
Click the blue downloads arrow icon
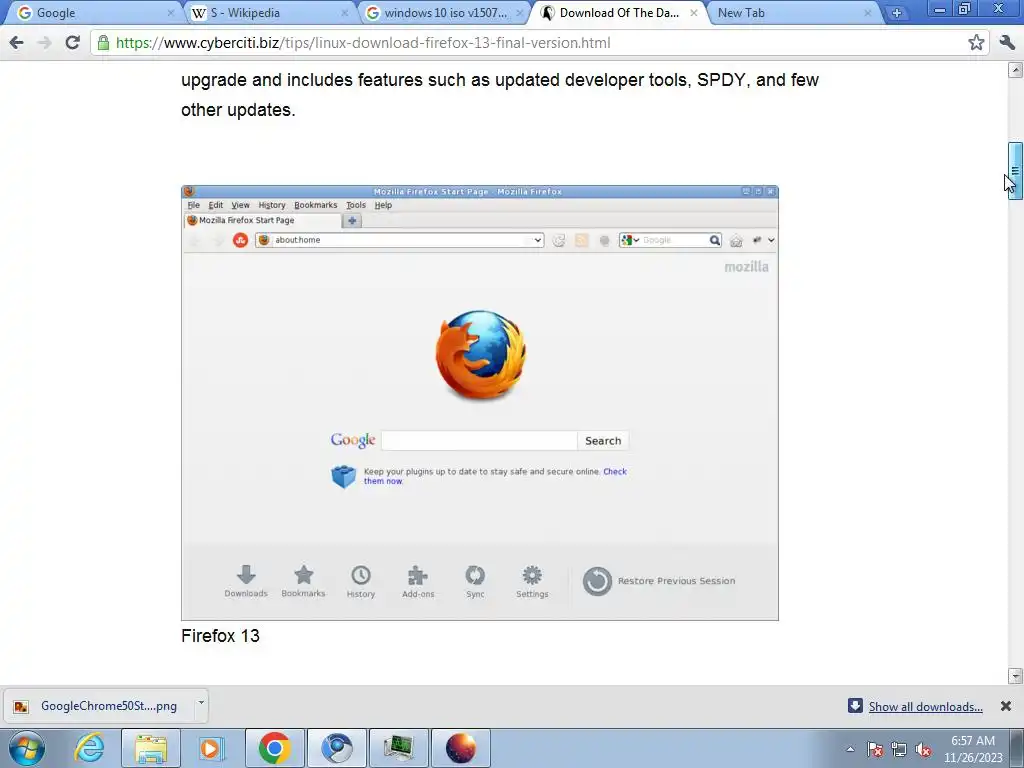coord(855,705)
